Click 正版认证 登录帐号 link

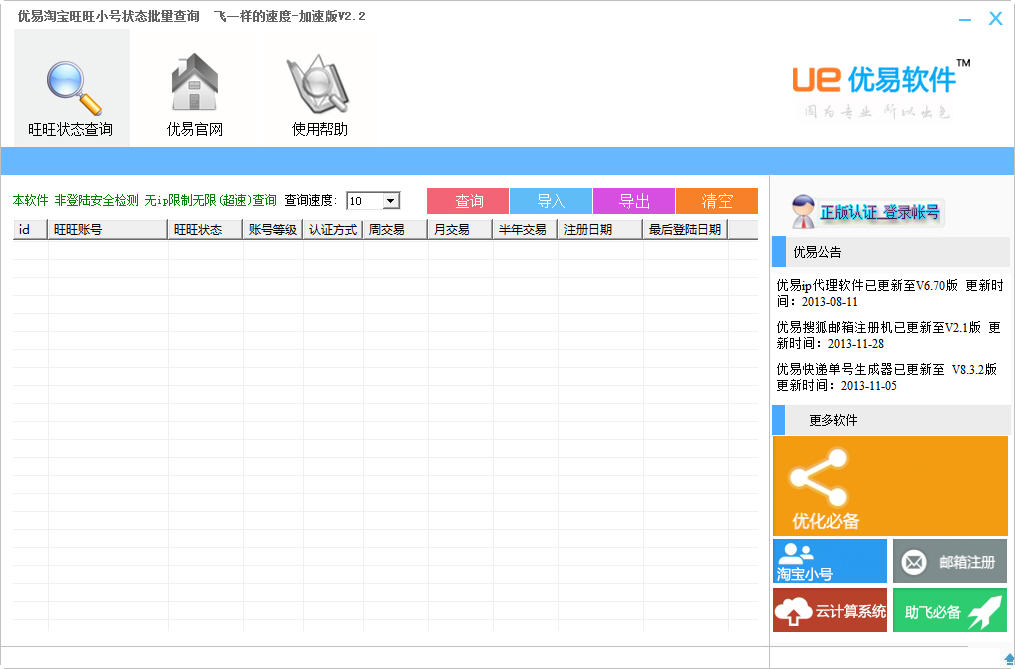(879, 212)
